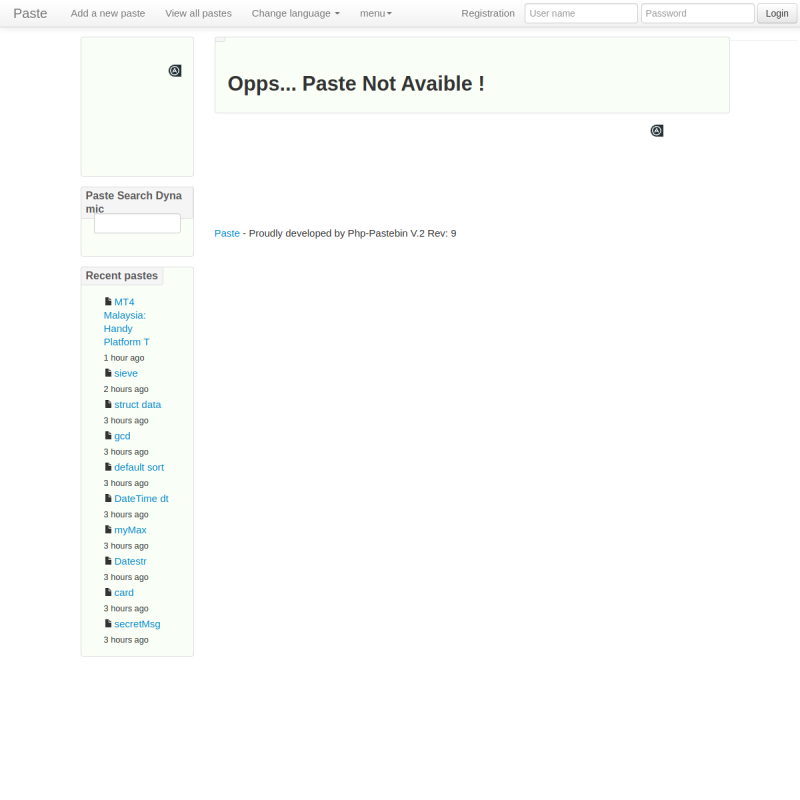800x800 pixels.
Task: Focus the Password field
Action: point(697,13)
